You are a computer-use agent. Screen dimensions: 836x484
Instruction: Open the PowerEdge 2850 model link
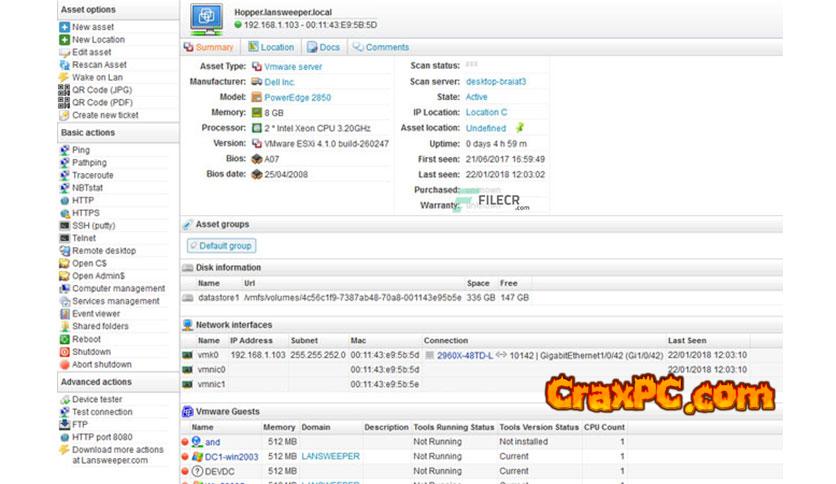point(297,97)
